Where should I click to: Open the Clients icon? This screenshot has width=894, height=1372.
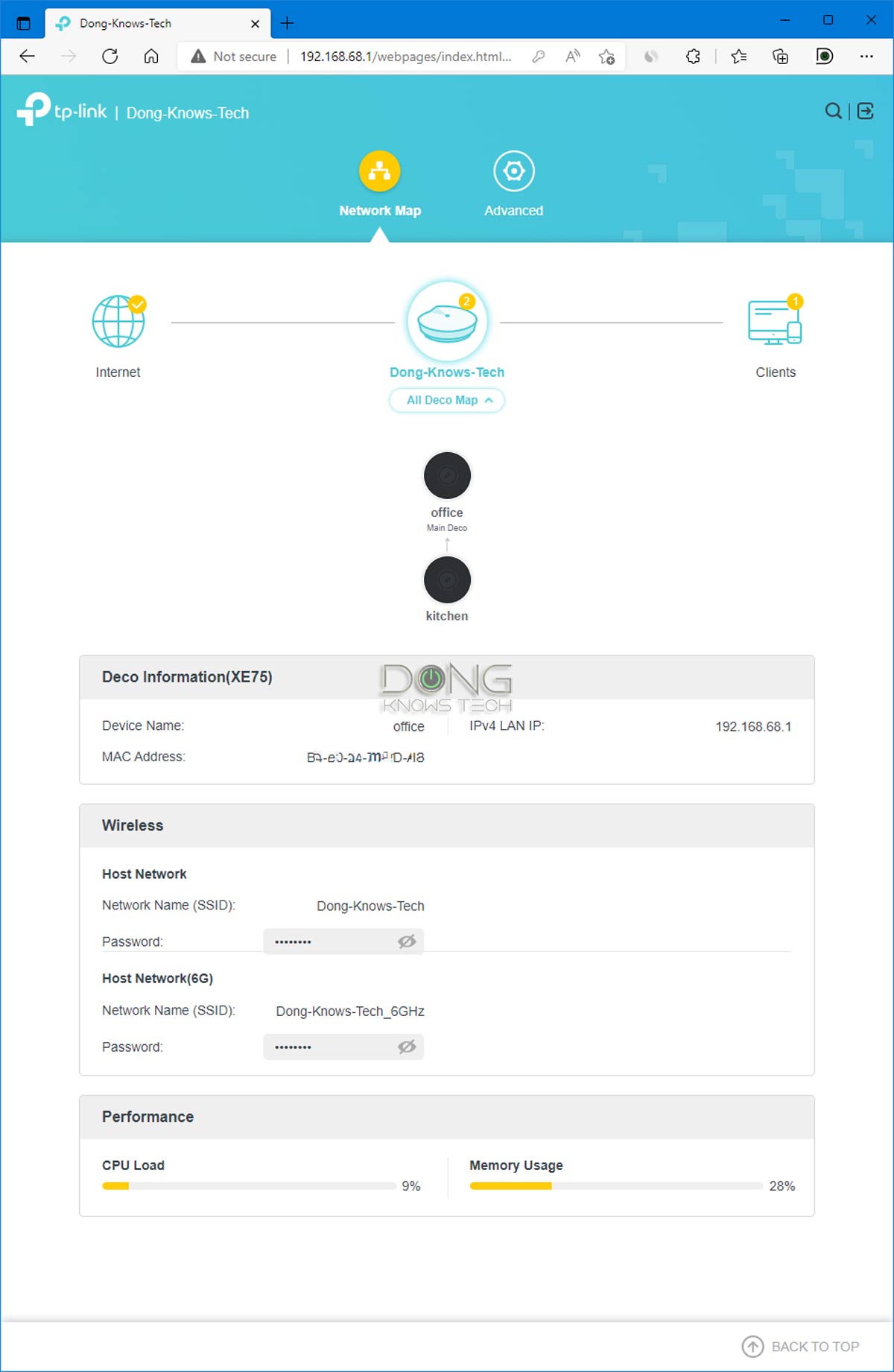coord(776,321)
